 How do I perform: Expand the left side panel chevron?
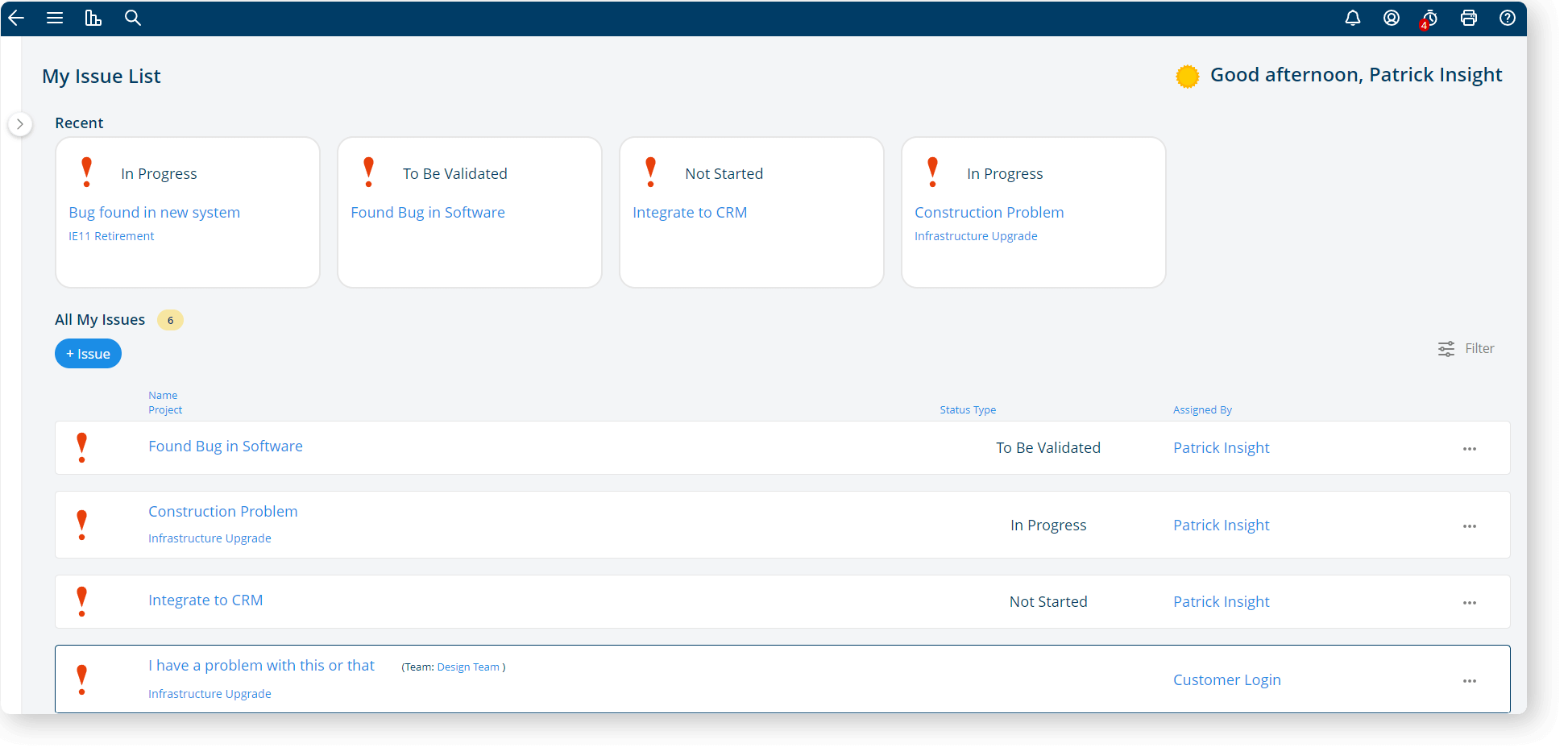(x=20, y=124)
